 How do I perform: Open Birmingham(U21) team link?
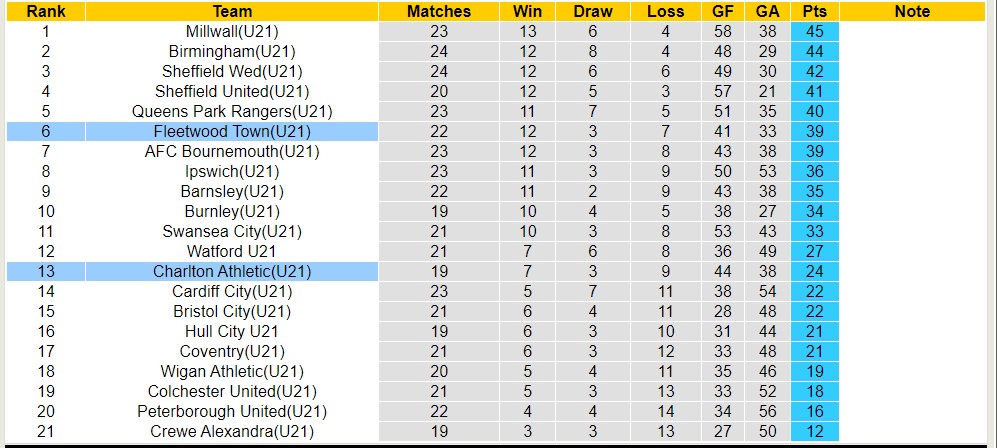tap(232, 52)
